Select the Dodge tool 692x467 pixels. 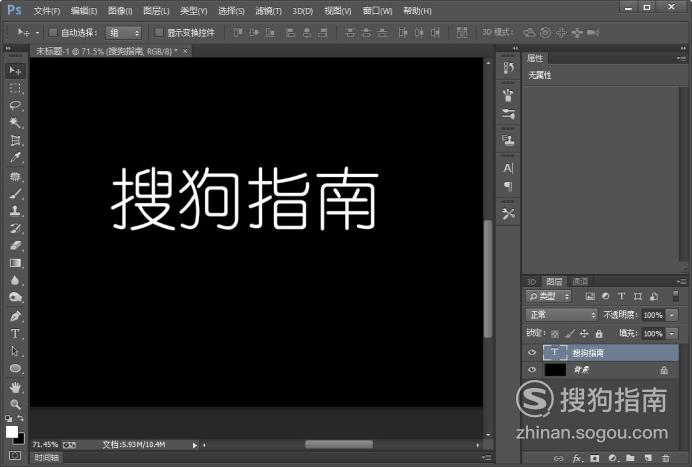click(x=15, y=298)
